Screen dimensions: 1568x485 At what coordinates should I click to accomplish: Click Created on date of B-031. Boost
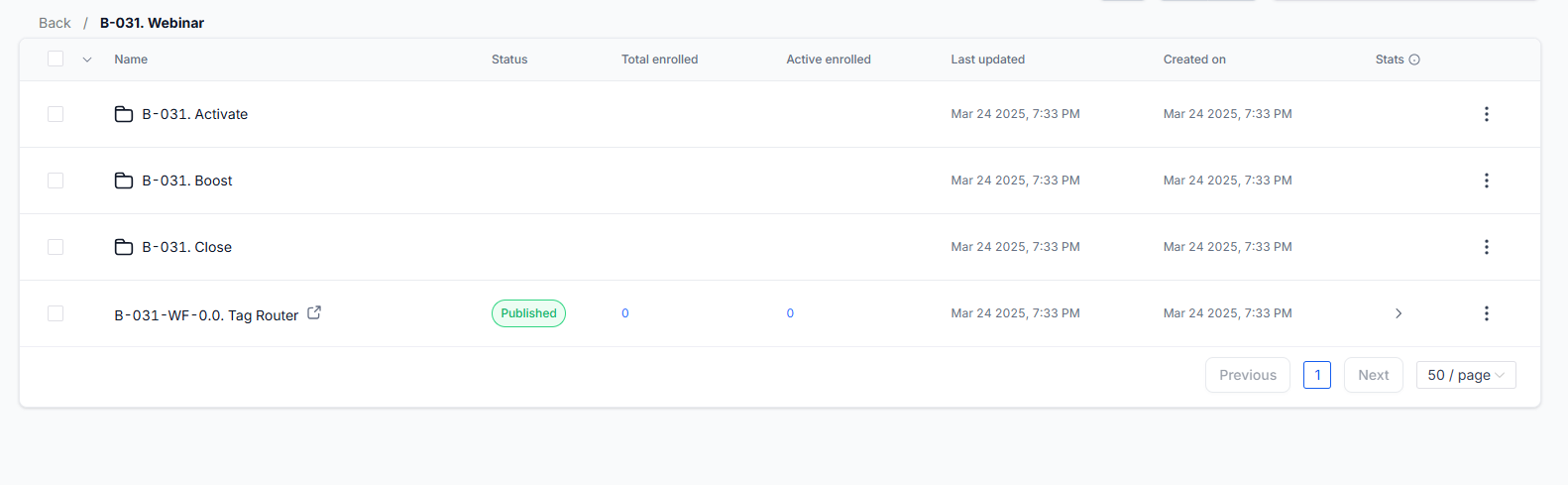[x=1228, y=181]
